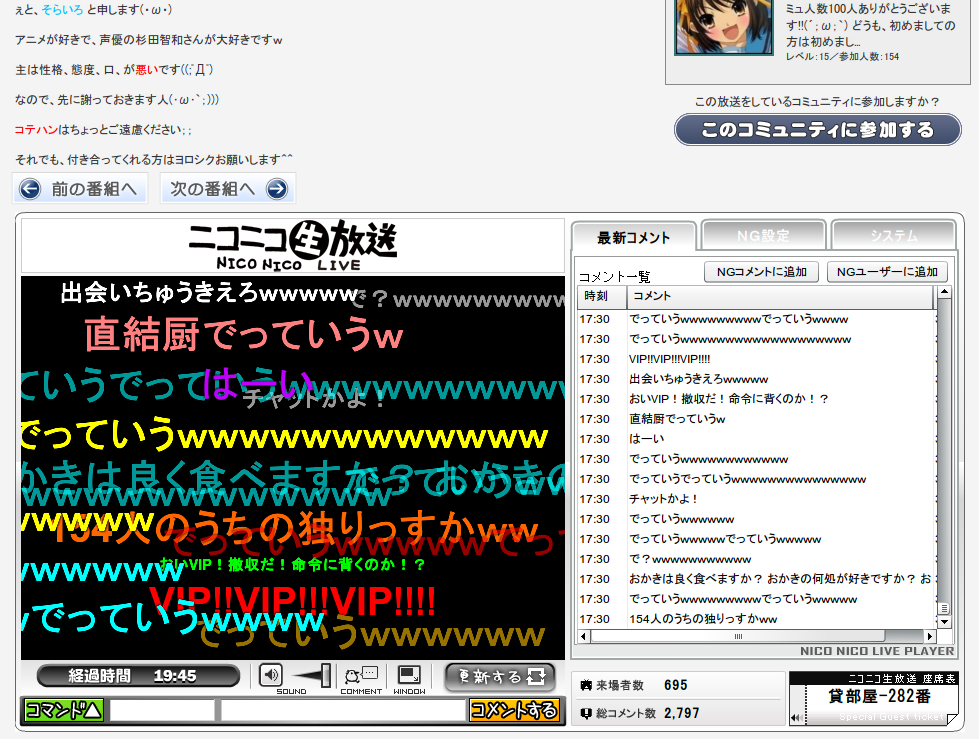This screenshot has width=979, height=739.
Task: Click the NGユーザーに追加 button
Action: (x=887, y=272)
